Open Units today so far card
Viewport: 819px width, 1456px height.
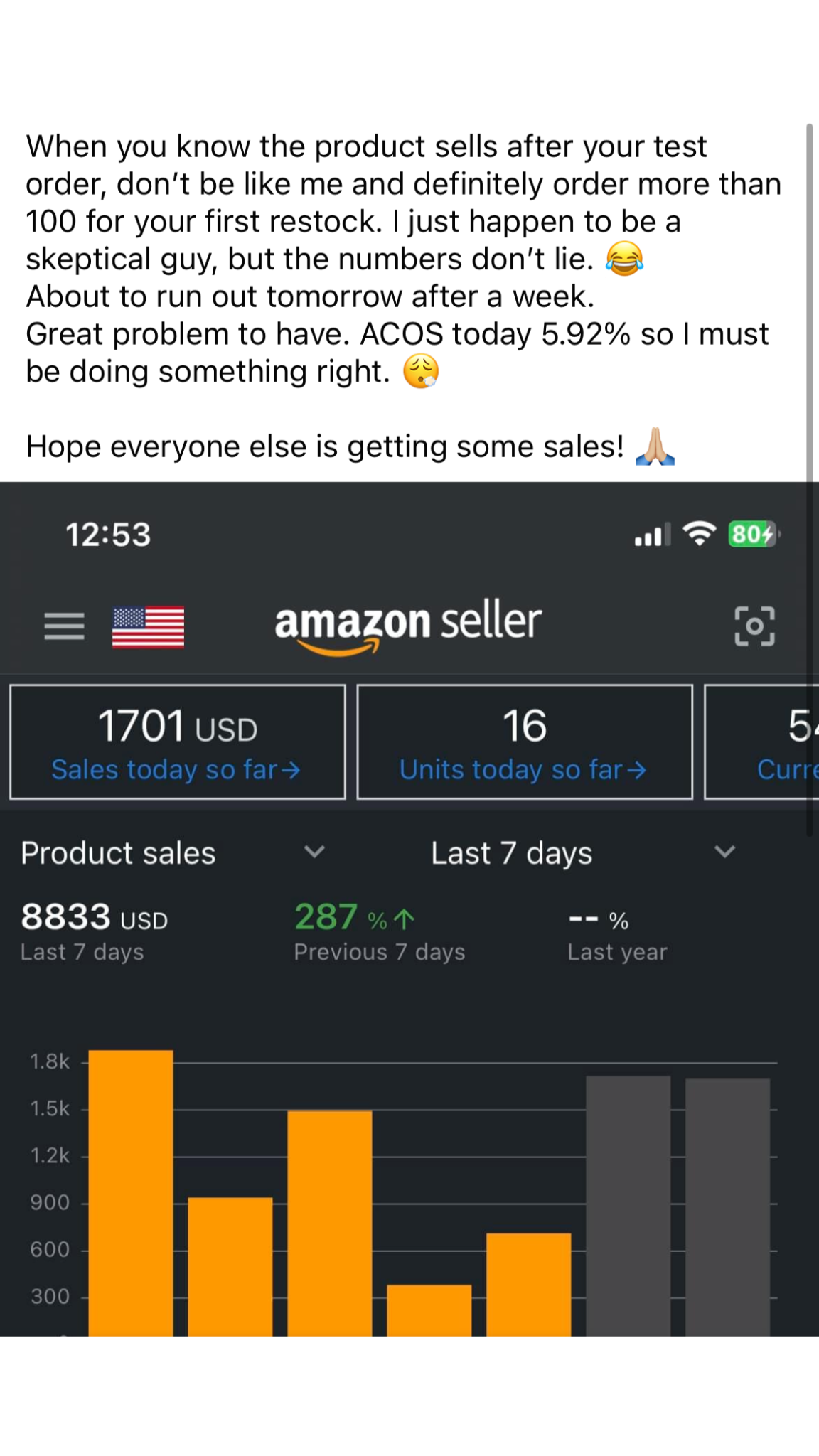tap(525, 742)
